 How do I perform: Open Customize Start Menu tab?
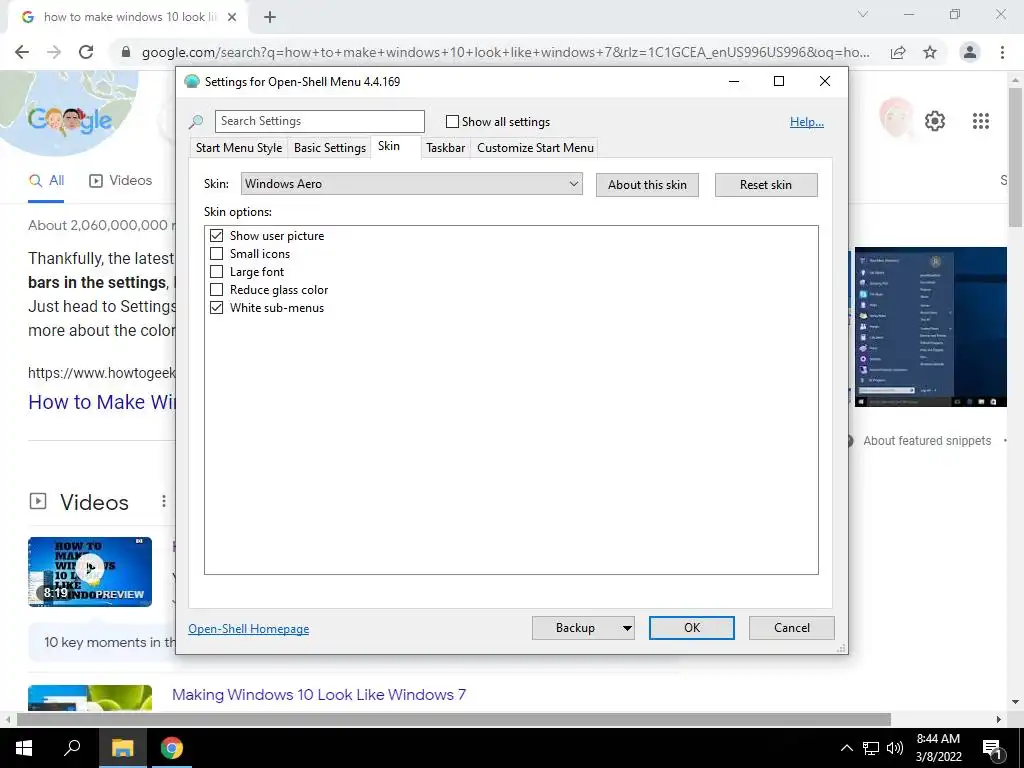click(536, 148)
